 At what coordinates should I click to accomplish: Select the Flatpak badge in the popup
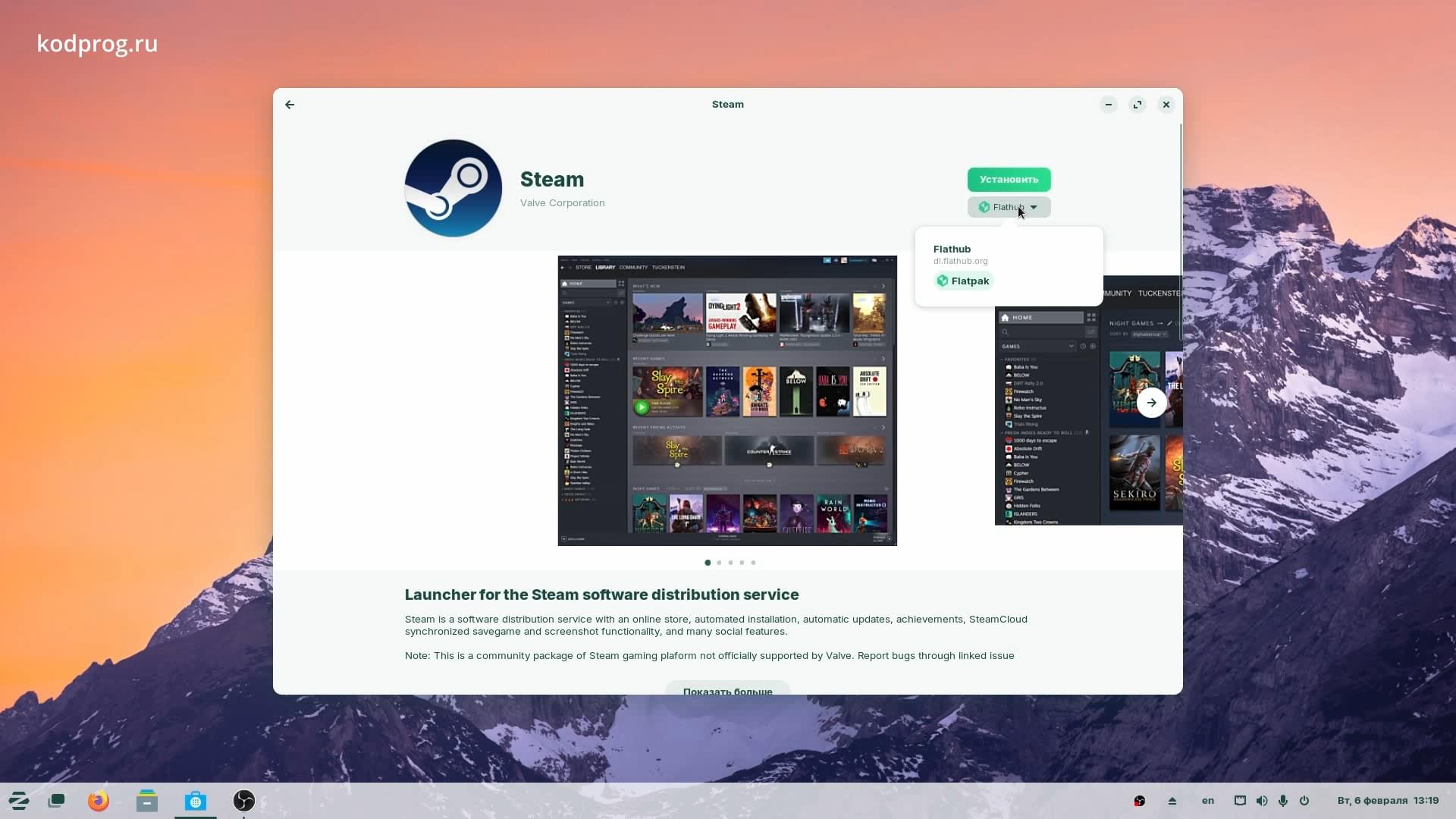(x=963, y=281)
